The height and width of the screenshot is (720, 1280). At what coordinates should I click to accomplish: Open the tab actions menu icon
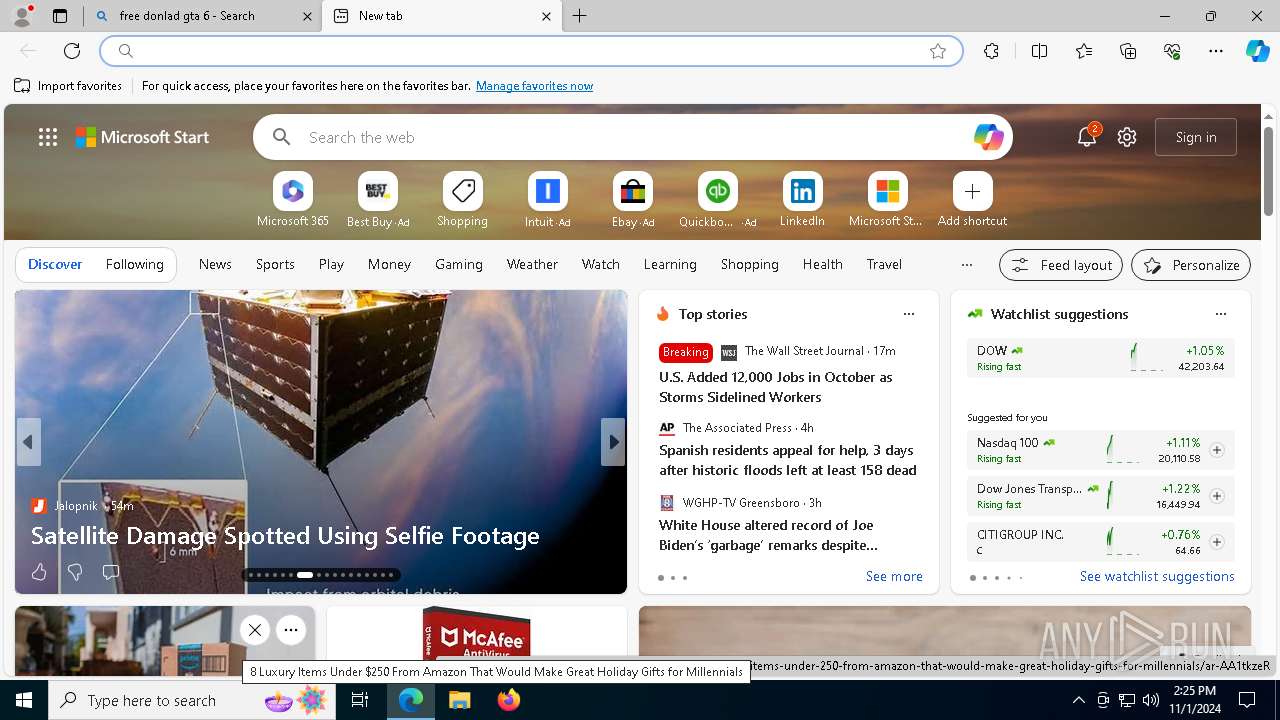pyautogui.click(x=60, y=16)
